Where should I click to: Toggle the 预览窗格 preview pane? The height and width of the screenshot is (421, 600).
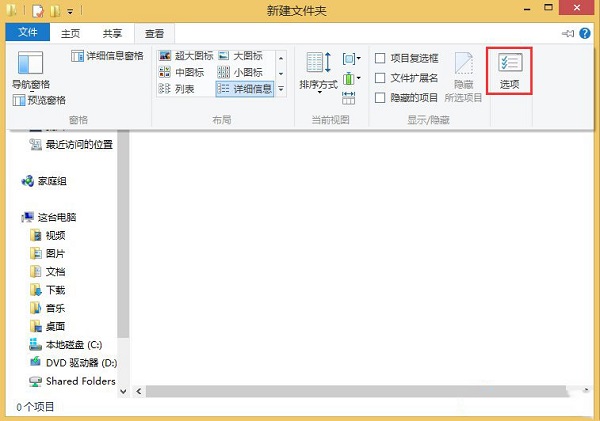tap(40, 100)
